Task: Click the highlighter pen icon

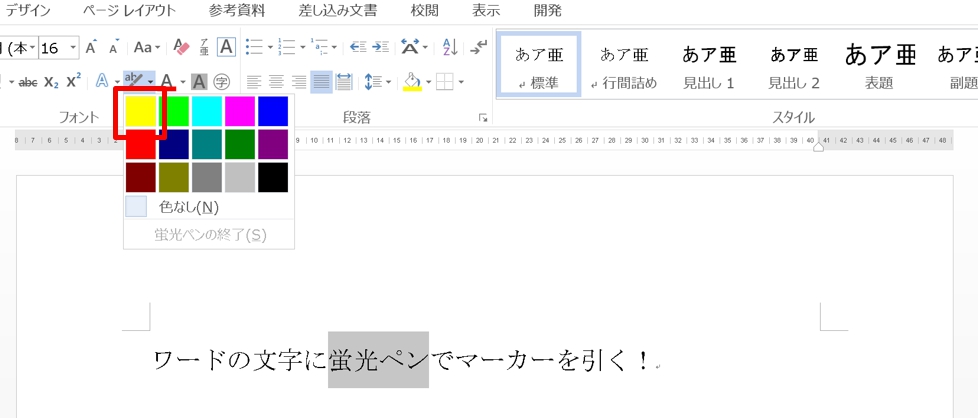Action: (133, 79)
